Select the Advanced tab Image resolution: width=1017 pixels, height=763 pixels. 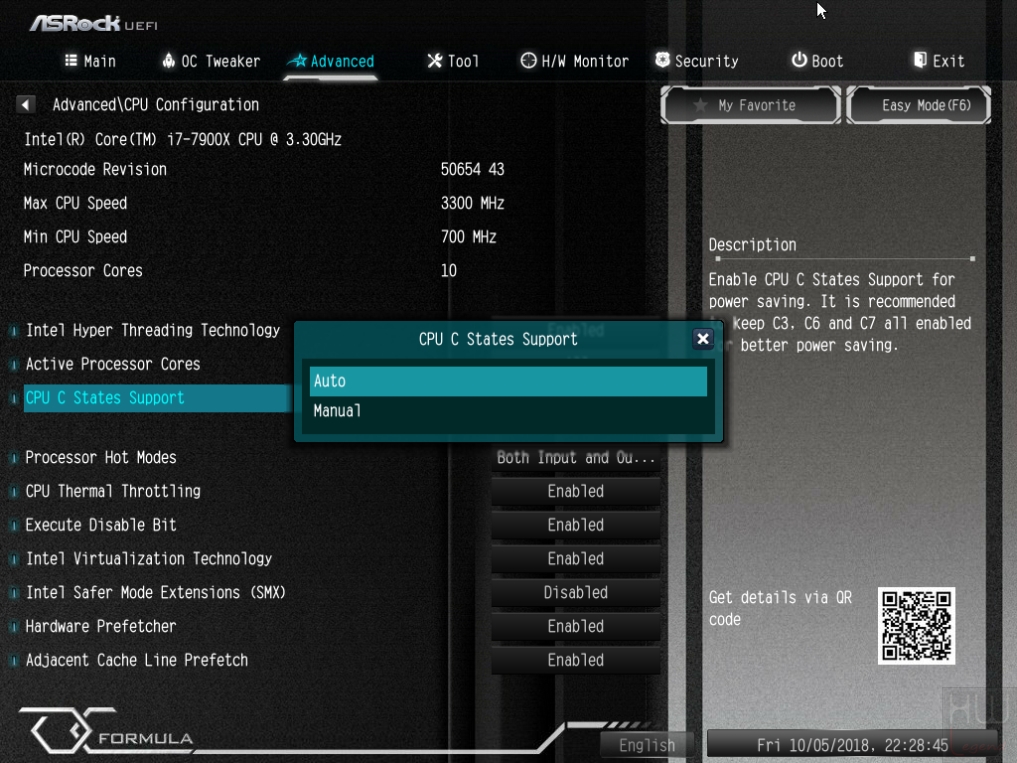coord(331,61)
